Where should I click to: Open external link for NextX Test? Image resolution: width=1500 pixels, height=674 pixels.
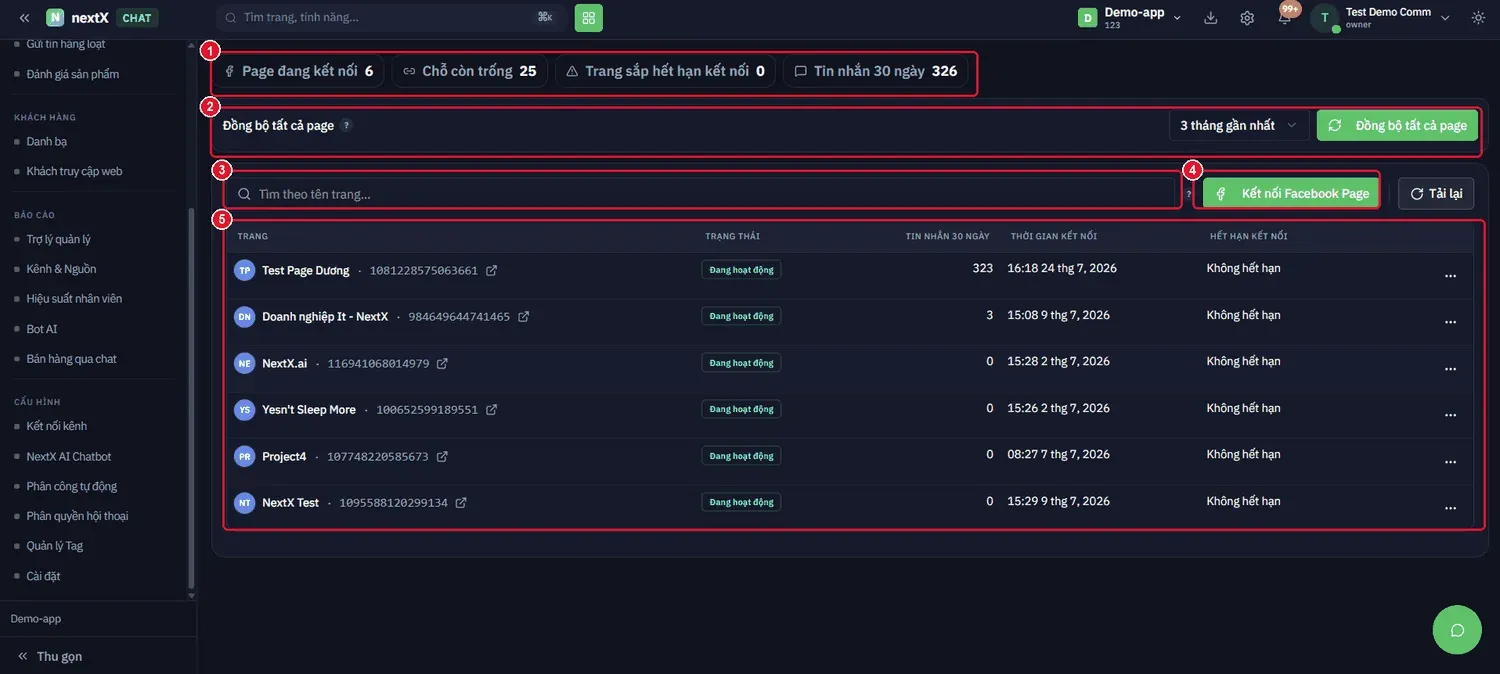pyautogui.click(x=461, y=503)
